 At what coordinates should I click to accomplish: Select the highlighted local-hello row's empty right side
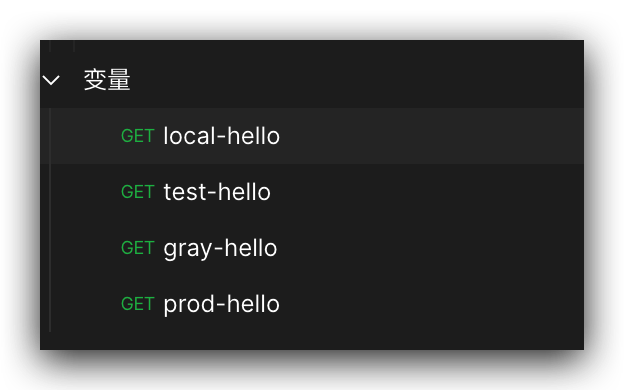[x=432, y=136]
